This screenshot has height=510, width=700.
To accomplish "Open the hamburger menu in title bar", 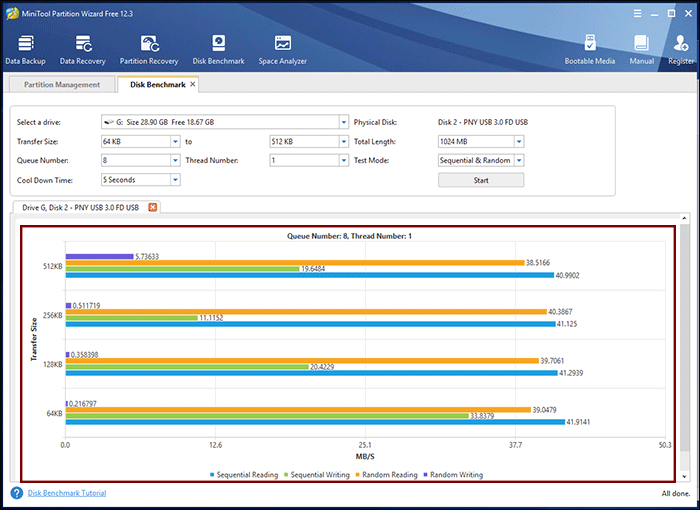I will click(x=638, y=14).
